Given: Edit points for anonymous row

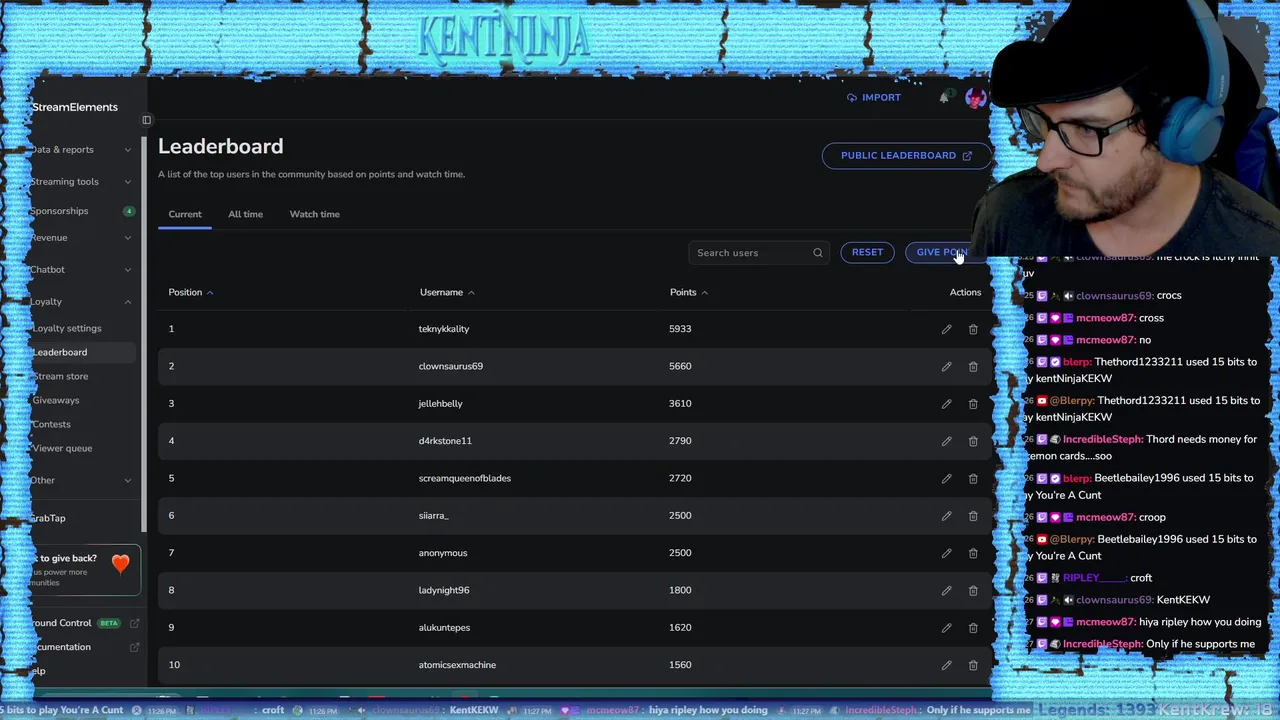Looking at the screenshot, I should [946, 553].
